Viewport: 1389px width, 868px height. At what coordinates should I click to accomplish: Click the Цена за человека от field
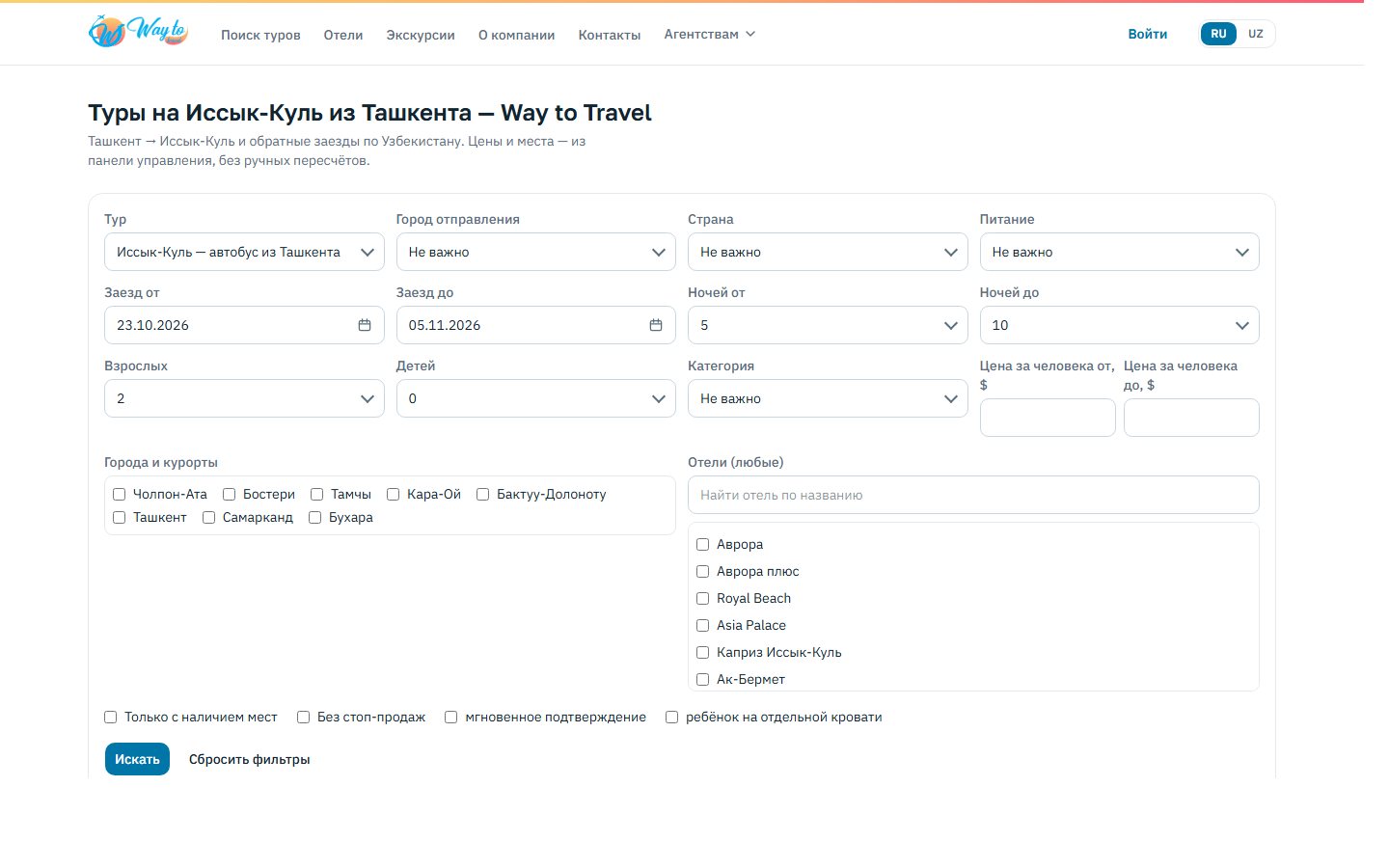coord(1048,418)
